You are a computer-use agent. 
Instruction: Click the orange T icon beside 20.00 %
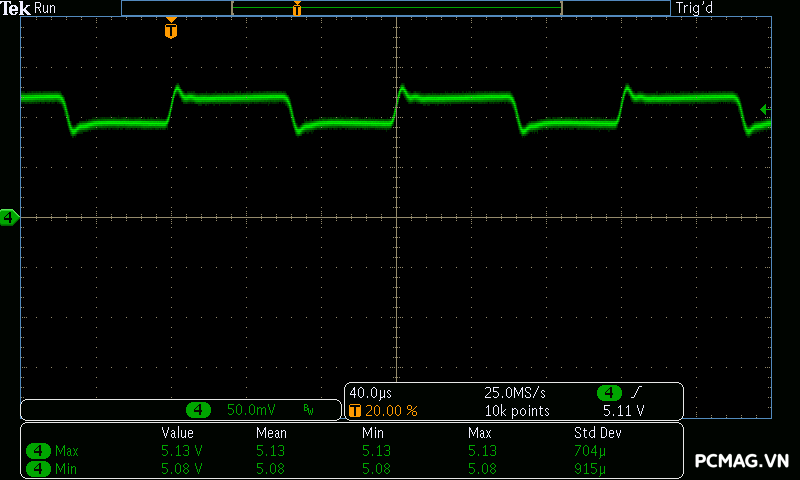[354, 410]
